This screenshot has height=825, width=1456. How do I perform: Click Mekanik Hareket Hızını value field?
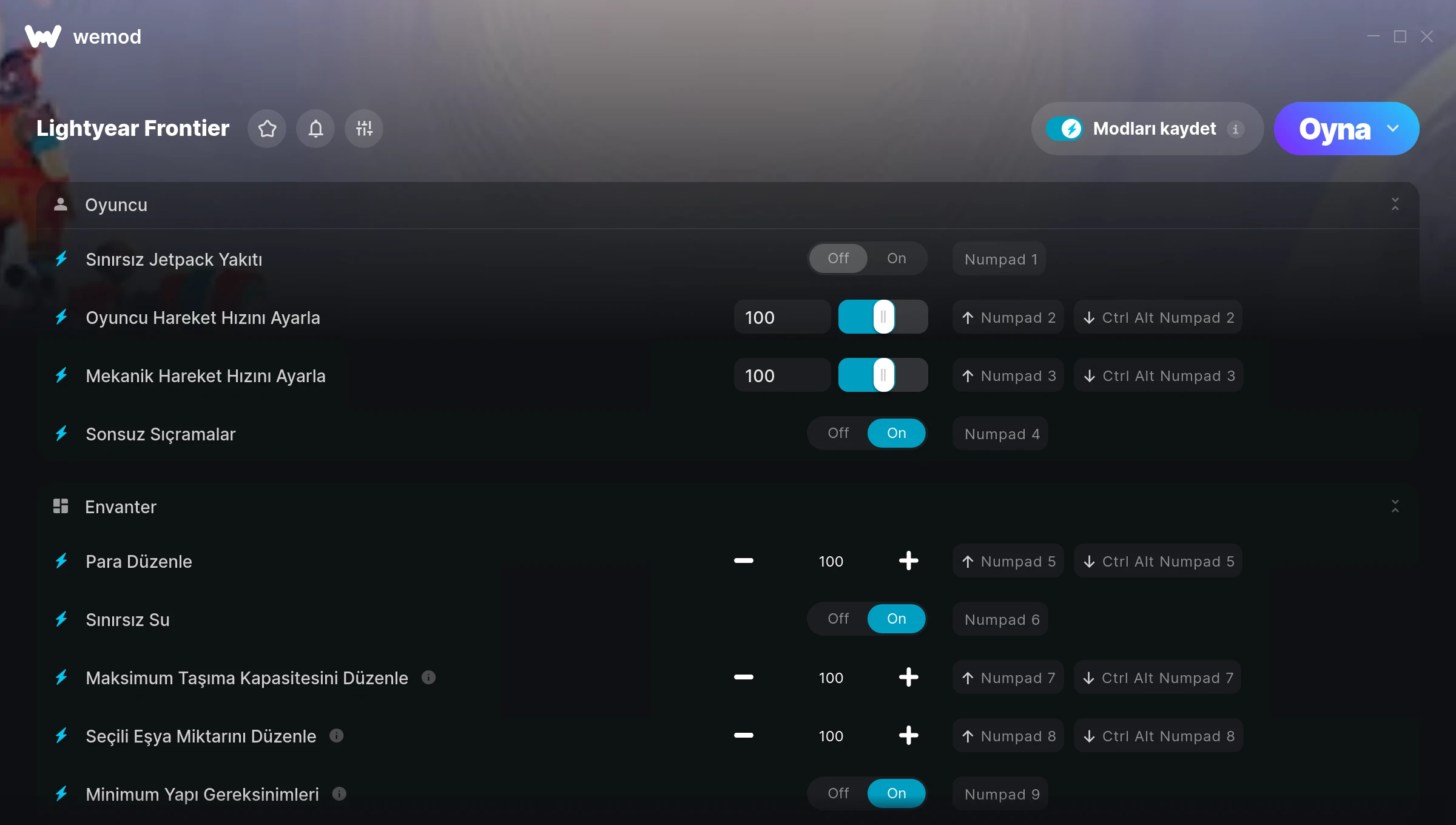click(782, 375)
